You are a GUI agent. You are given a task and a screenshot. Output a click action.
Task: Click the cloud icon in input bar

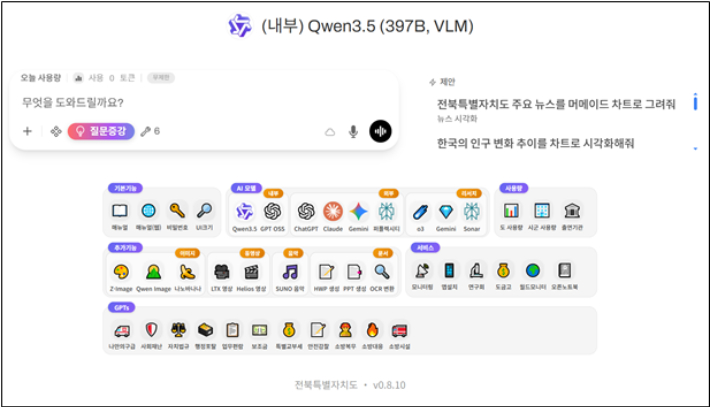coord(330,132)
